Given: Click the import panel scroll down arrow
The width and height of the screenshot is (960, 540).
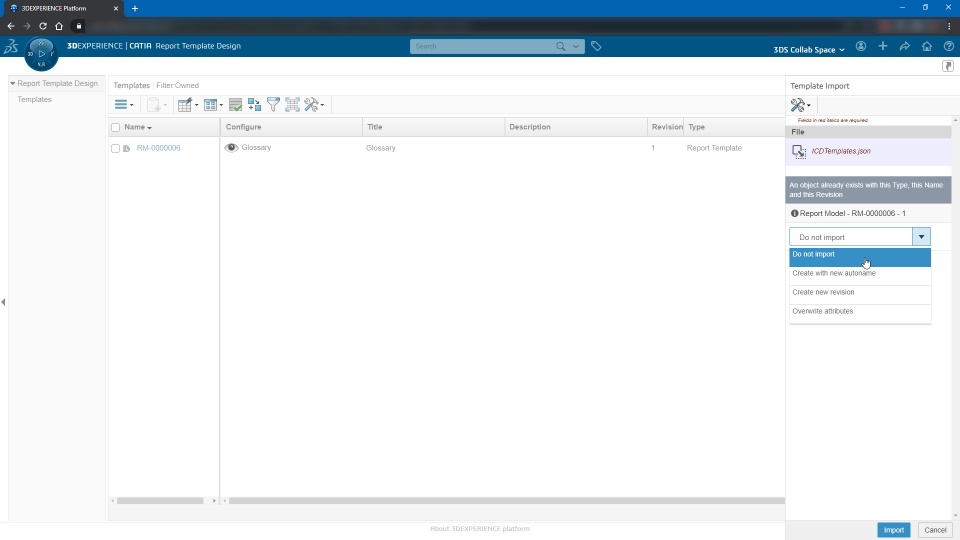Looking at the screenshot, I should 956,516.
